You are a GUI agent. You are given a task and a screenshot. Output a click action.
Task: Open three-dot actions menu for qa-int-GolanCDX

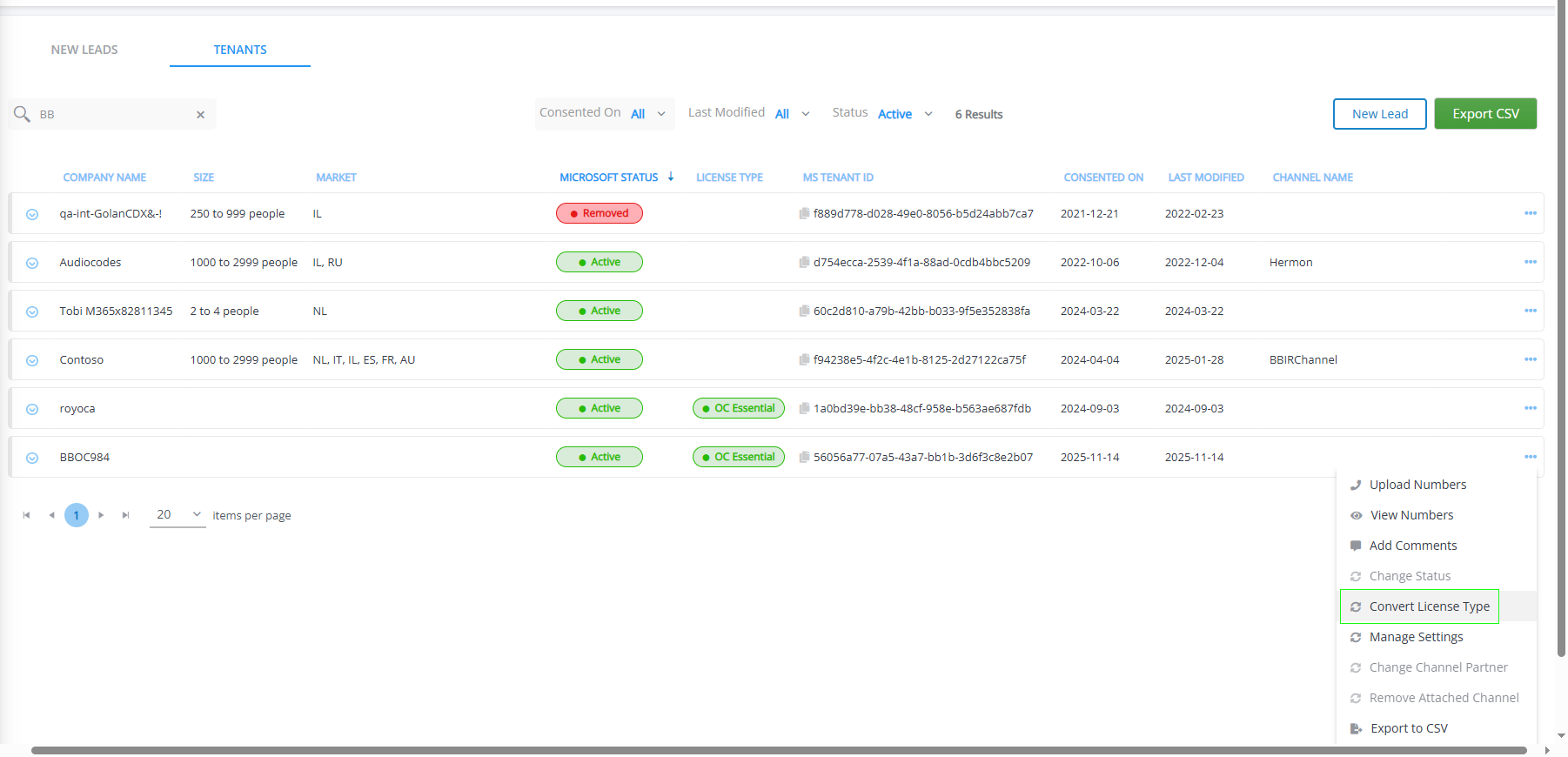pos(1530,213)
